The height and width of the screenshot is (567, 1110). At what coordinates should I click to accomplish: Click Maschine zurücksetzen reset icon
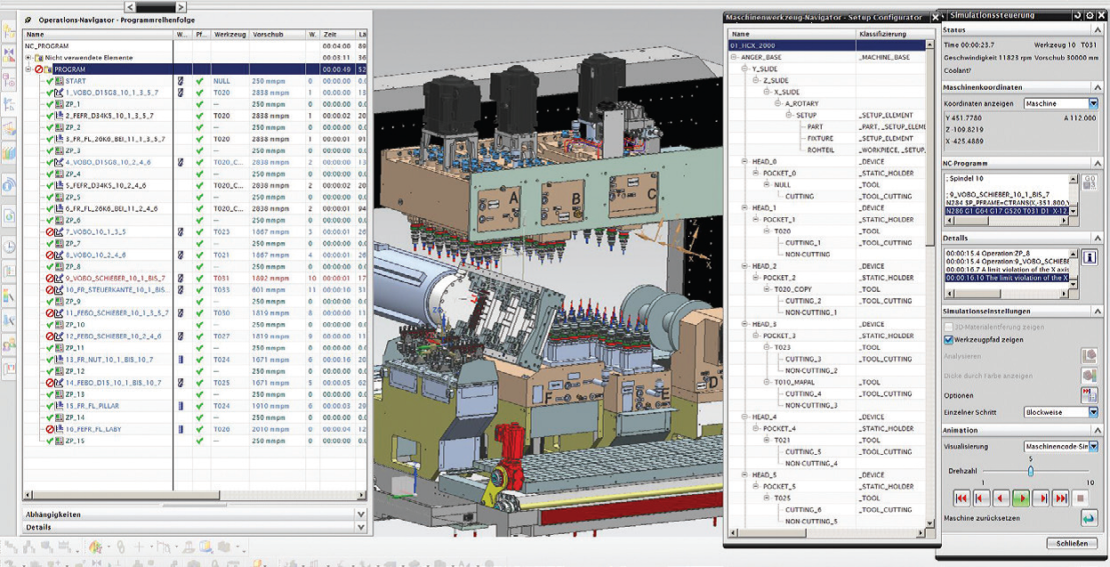(x=1088, y=520)
